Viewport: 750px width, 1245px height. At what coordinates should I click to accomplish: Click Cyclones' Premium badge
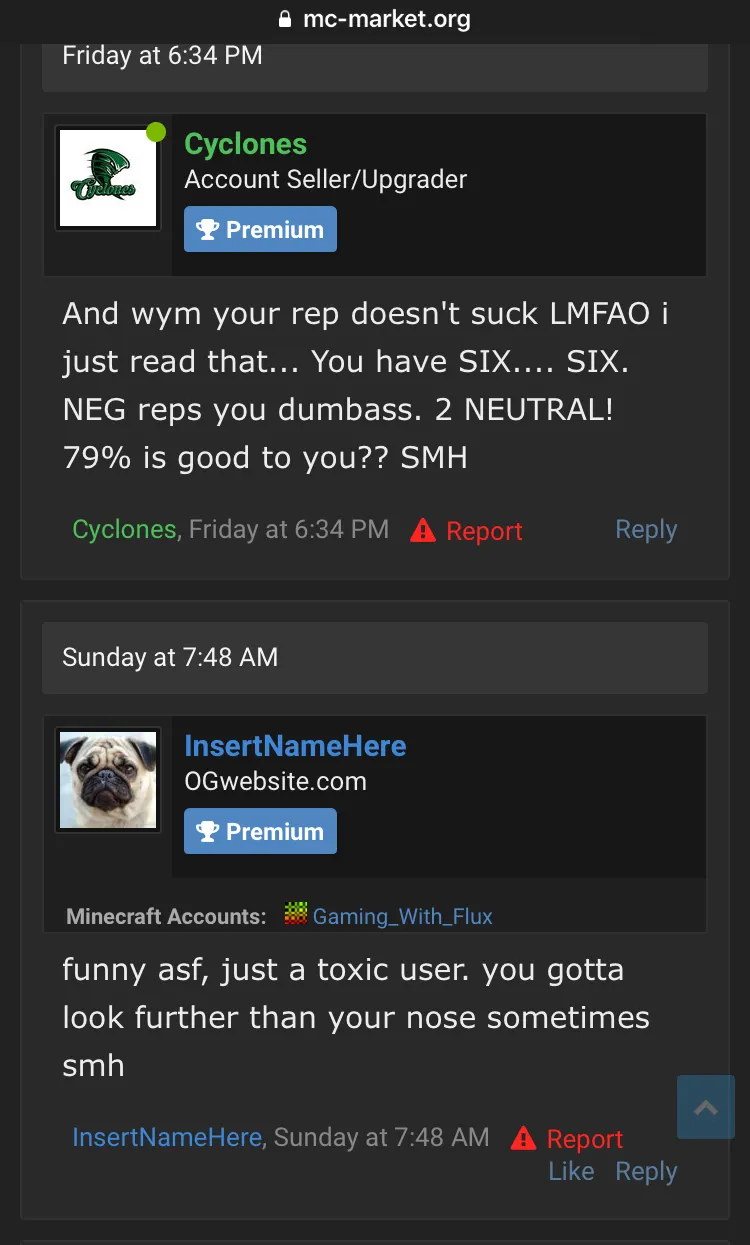[x=260, y=229]
